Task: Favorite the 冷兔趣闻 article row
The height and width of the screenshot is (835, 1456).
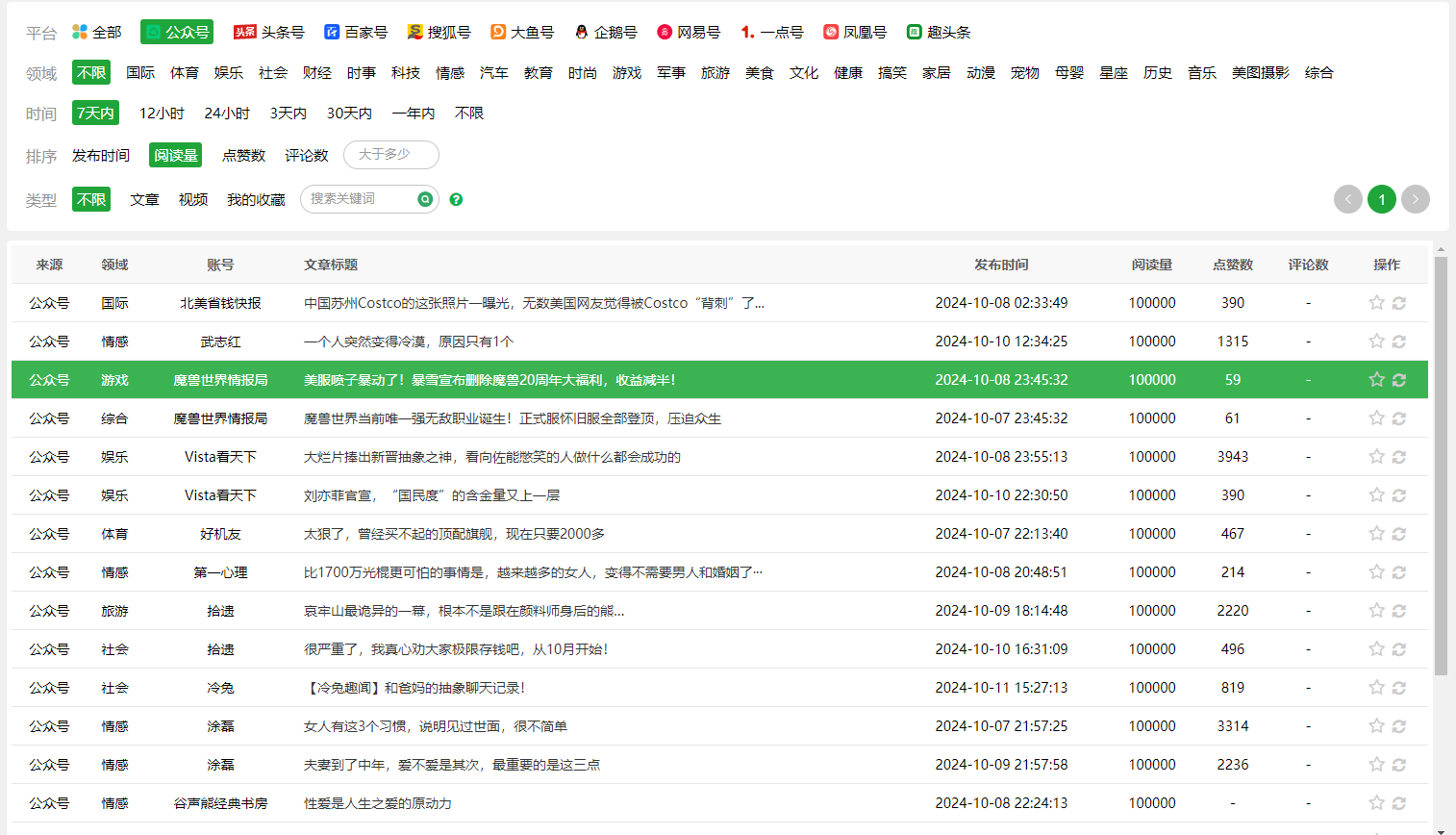Action: (1376, 688)
